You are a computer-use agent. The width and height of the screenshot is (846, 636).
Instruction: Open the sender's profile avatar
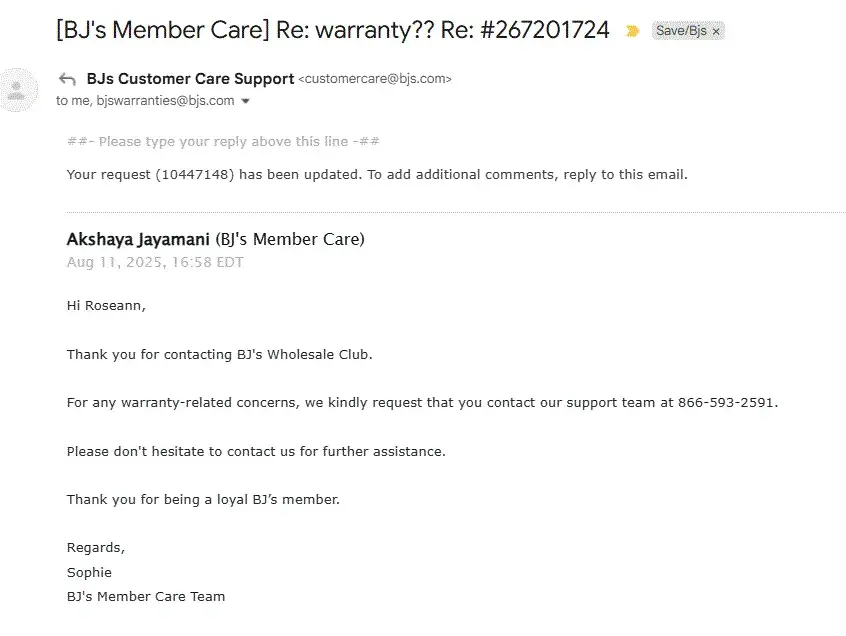16,90
